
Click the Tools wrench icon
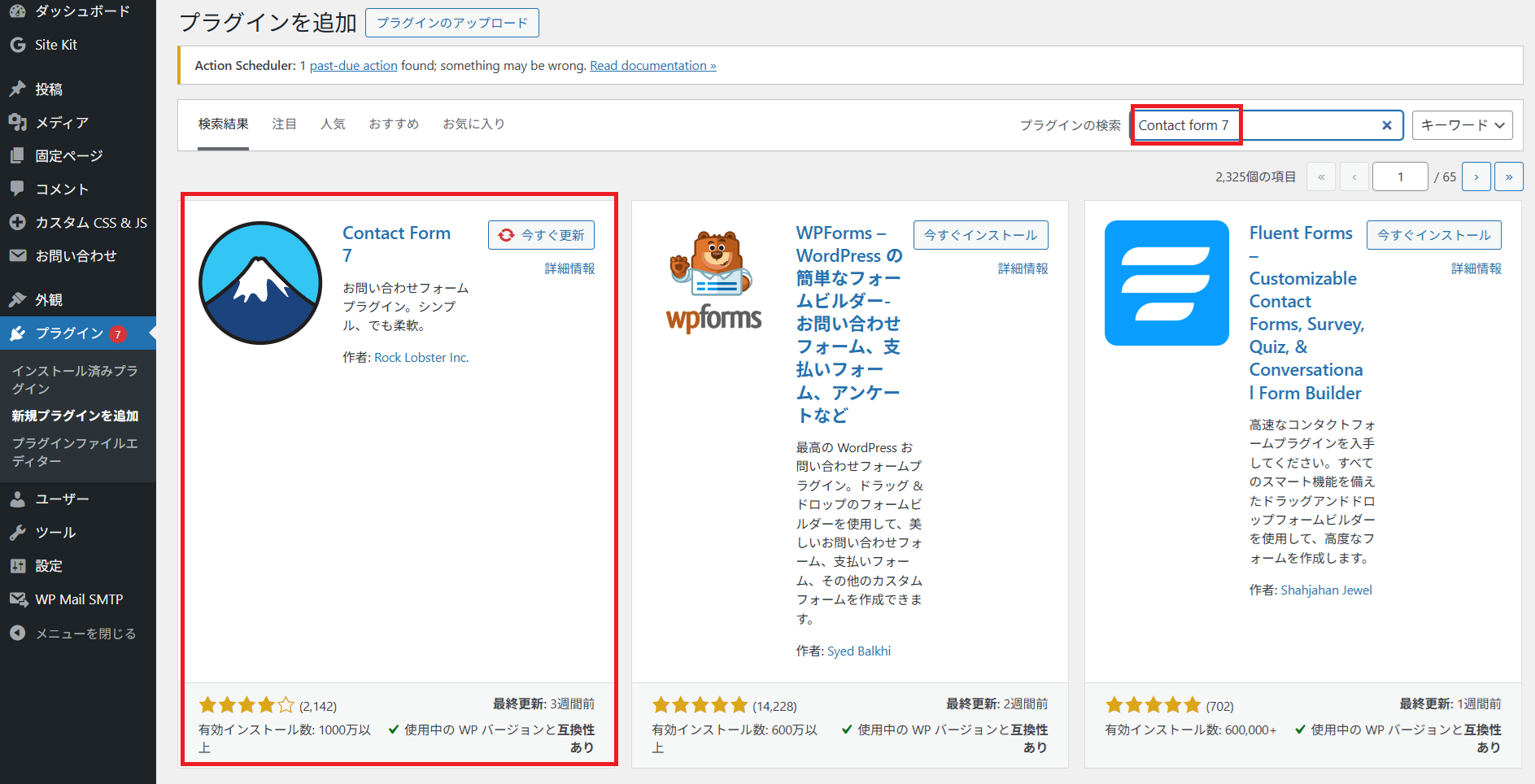coord(18,532)
